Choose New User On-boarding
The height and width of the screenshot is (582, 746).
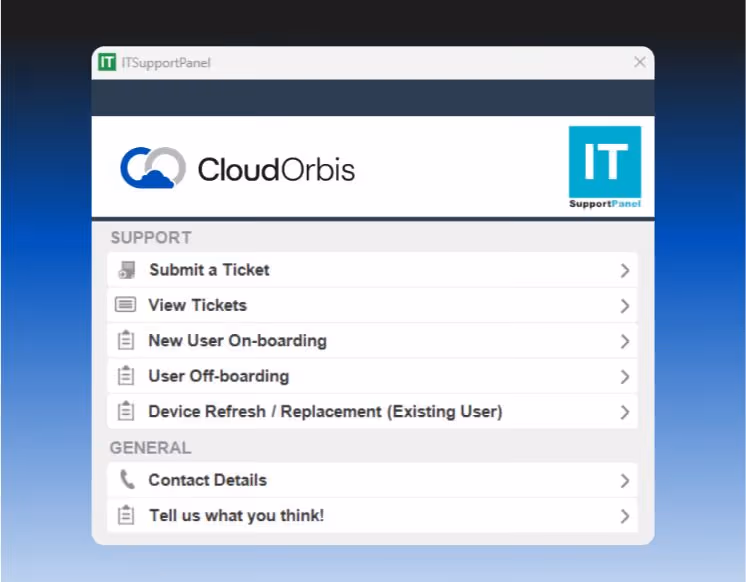pyautogui.click(x=373, y=341)
